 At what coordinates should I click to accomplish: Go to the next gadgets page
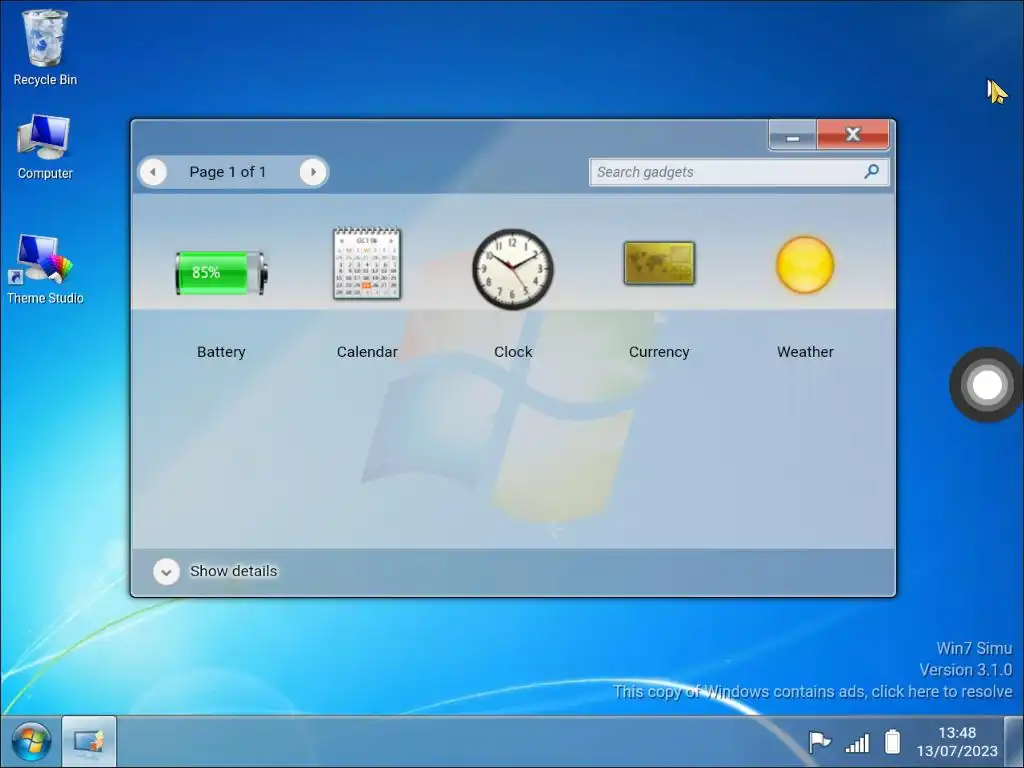pos(313,172)
